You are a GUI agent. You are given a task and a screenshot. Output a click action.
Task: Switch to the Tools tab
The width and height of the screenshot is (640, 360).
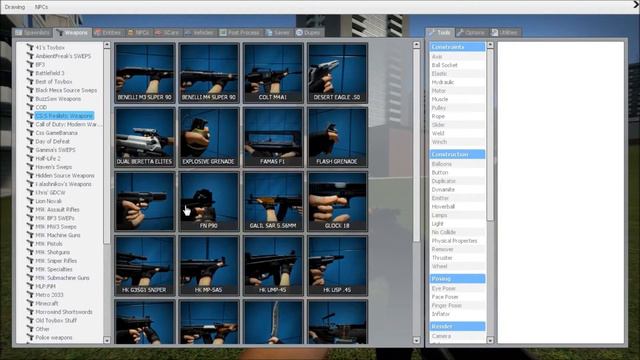(x=440, y=33)
